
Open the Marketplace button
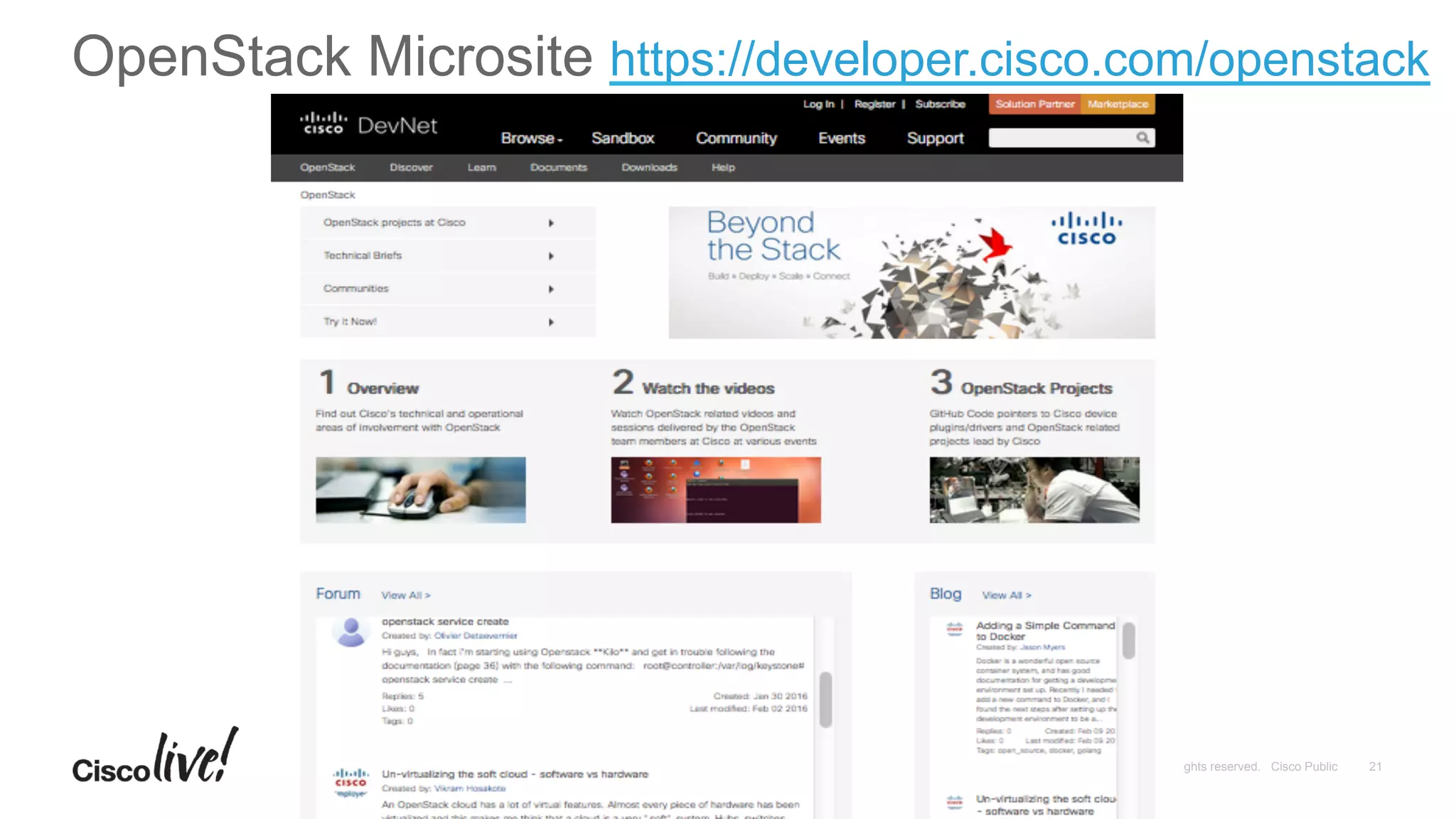coord(1118,105)
